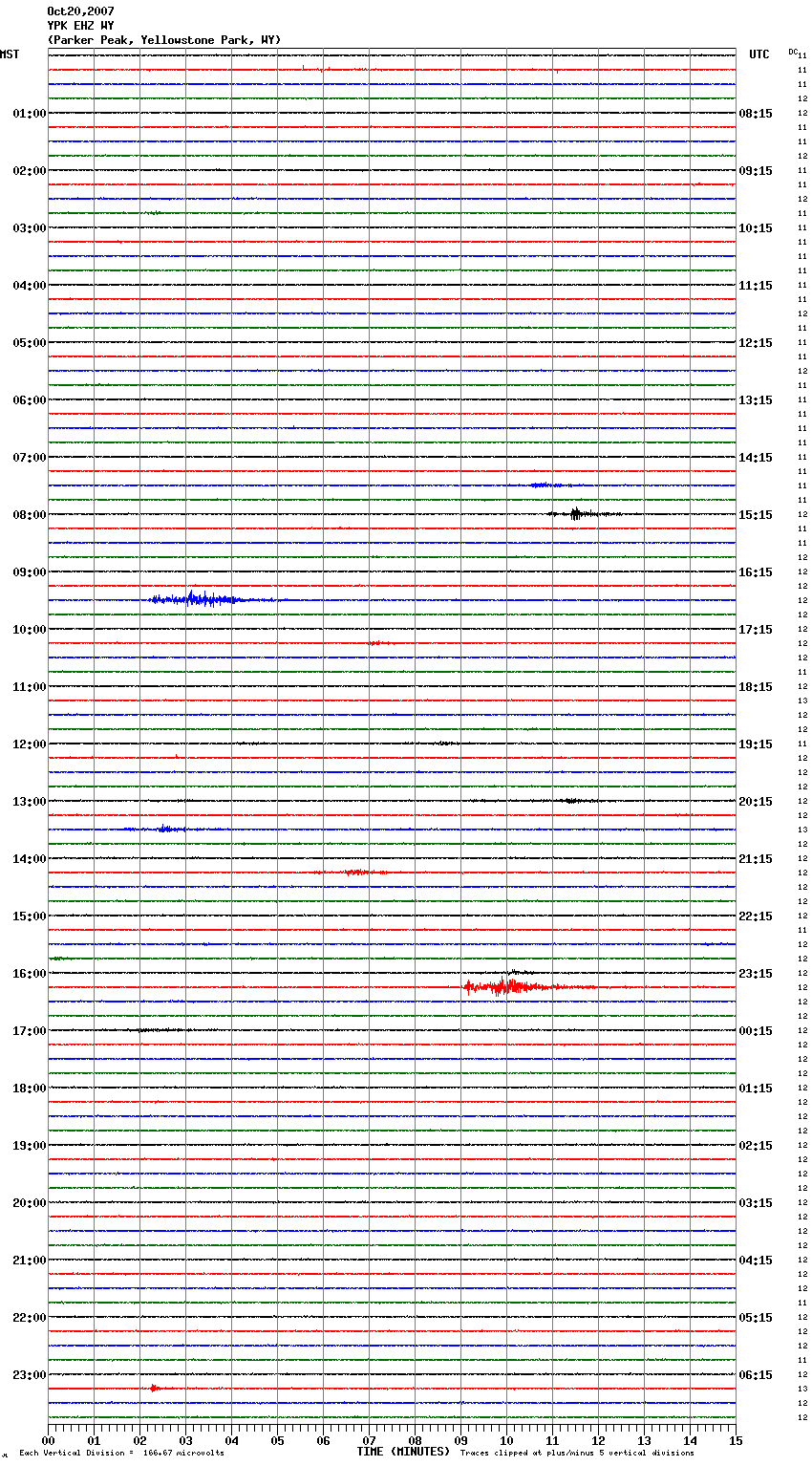Click the 20:00 MST hour label
Image resolution: width=812 pixels, height=1466 pixels.
pyautogui.click(x=29, y=1203)
